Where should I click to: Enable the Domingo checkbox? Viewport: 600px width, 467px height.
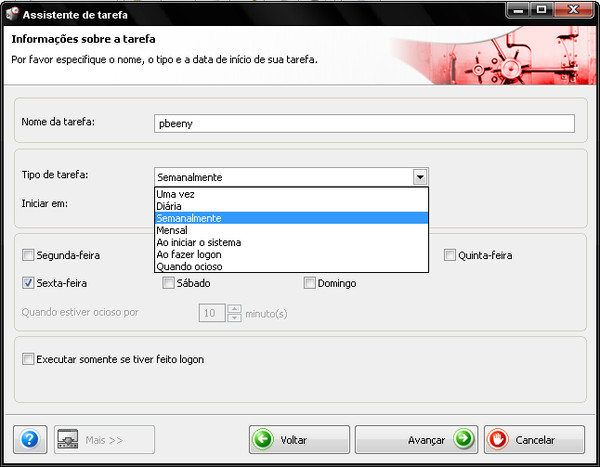coord(309,283)
